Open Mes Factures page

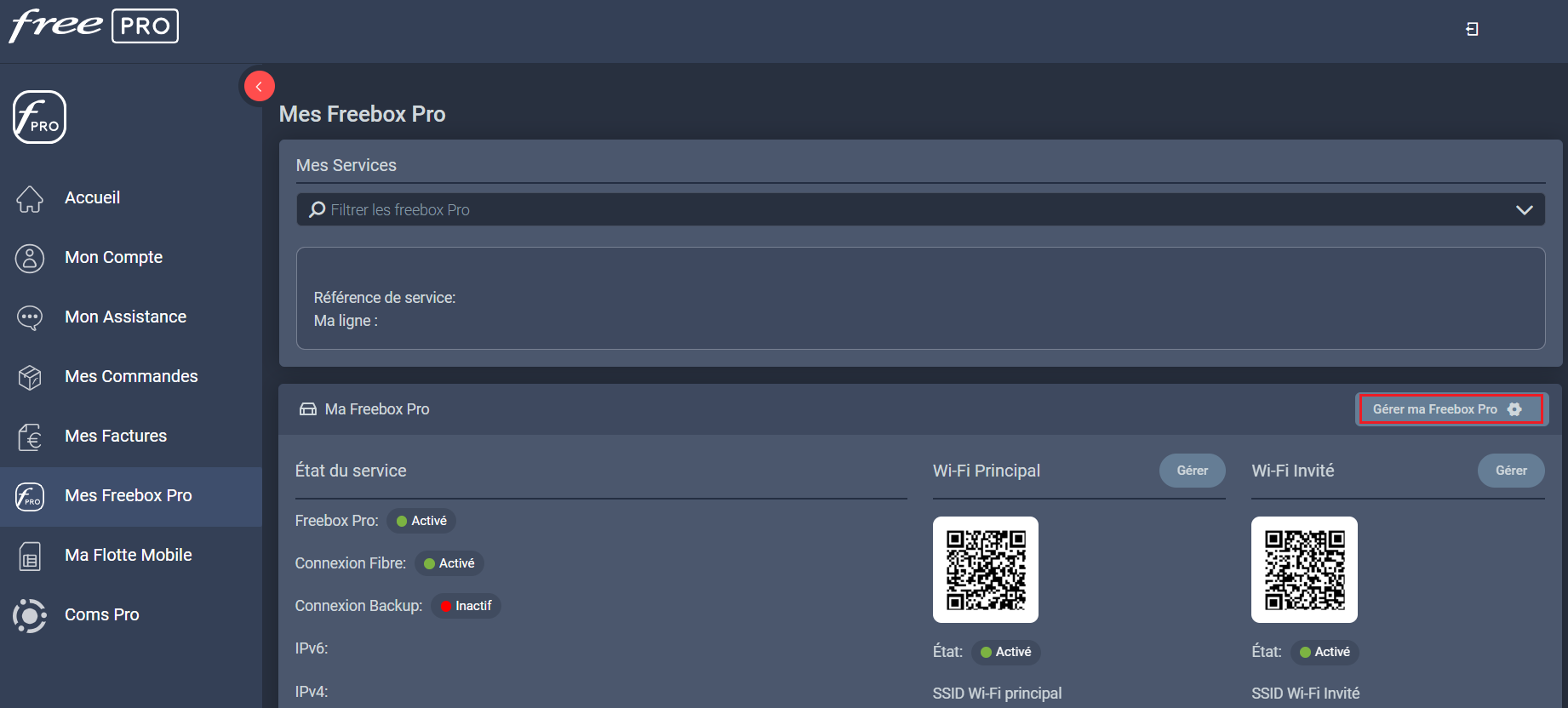131,436
